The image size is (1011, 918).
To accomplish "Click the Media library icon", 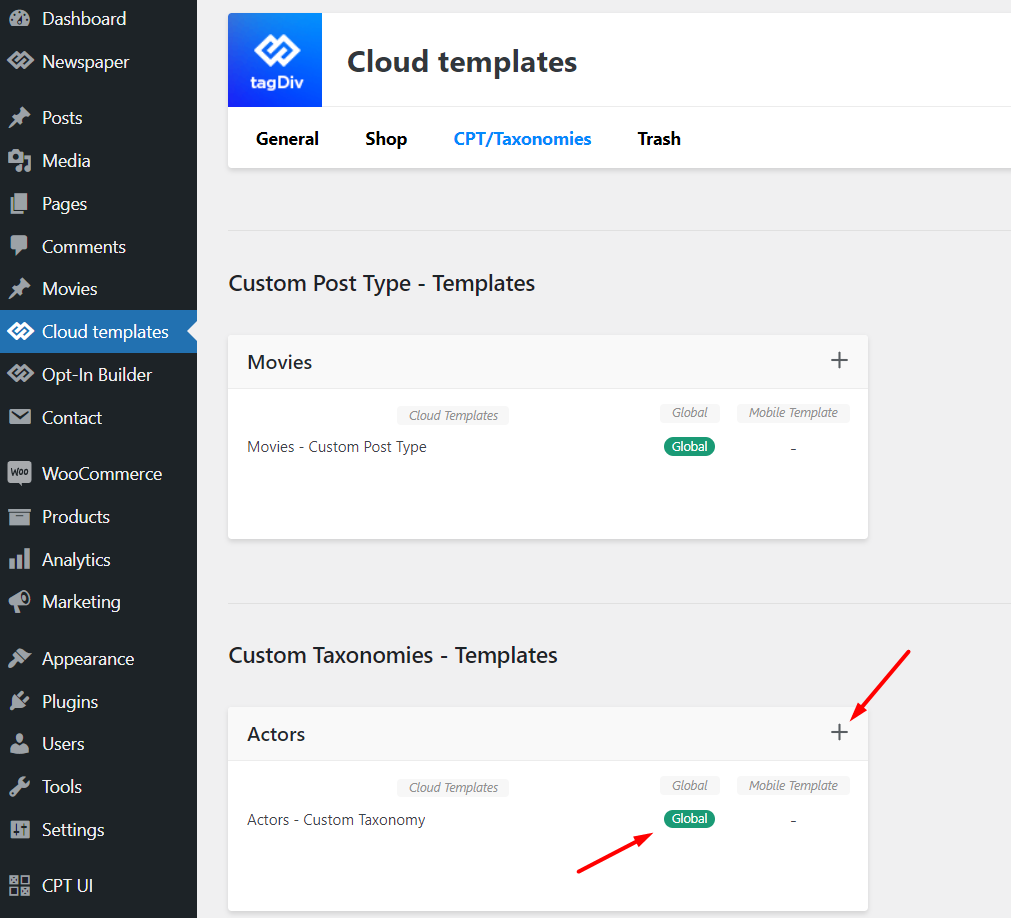I will tap(19, 161).
